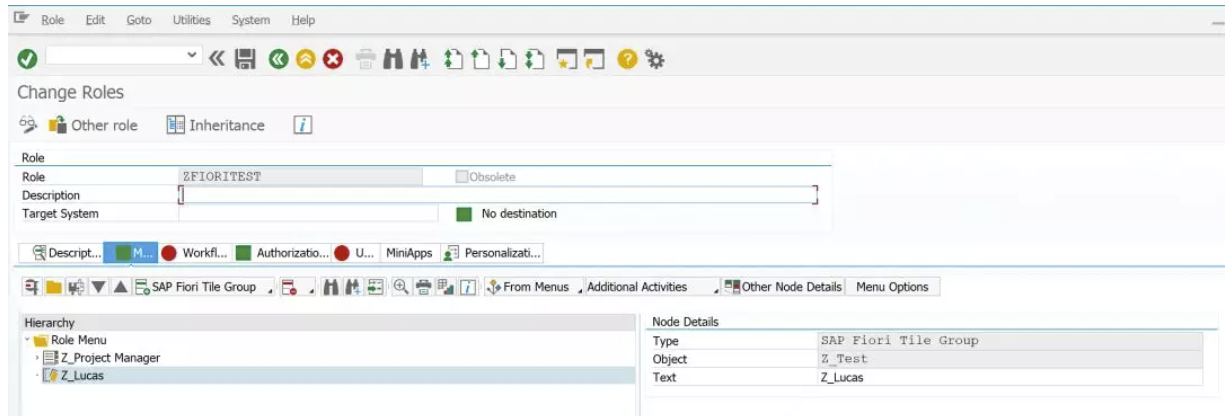1225x416 pixels.
Task: Switch to the Personalization tab
Action: coord(491,253)
